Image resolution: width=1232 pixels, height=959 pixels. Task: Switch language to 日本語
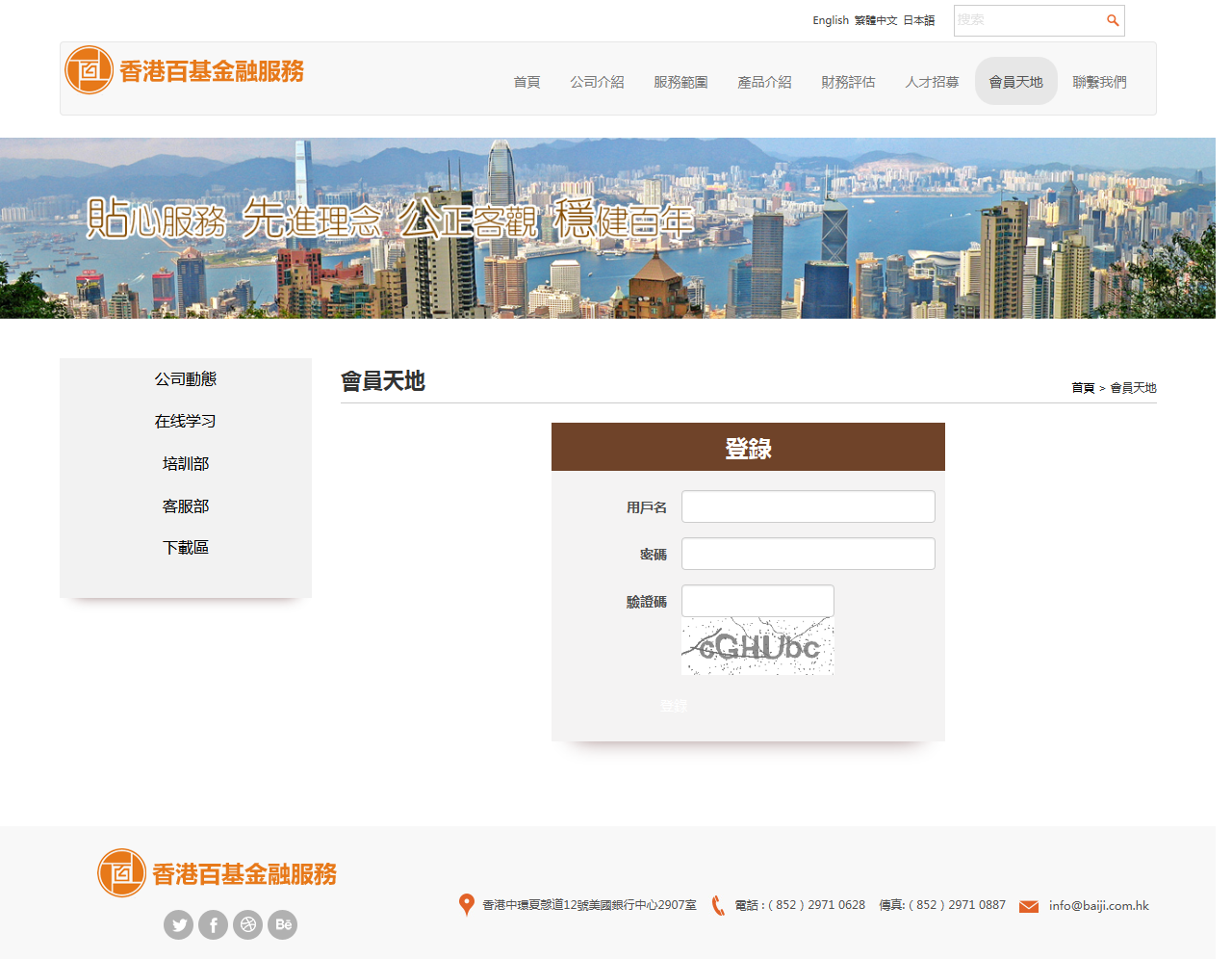click(918, 20)
